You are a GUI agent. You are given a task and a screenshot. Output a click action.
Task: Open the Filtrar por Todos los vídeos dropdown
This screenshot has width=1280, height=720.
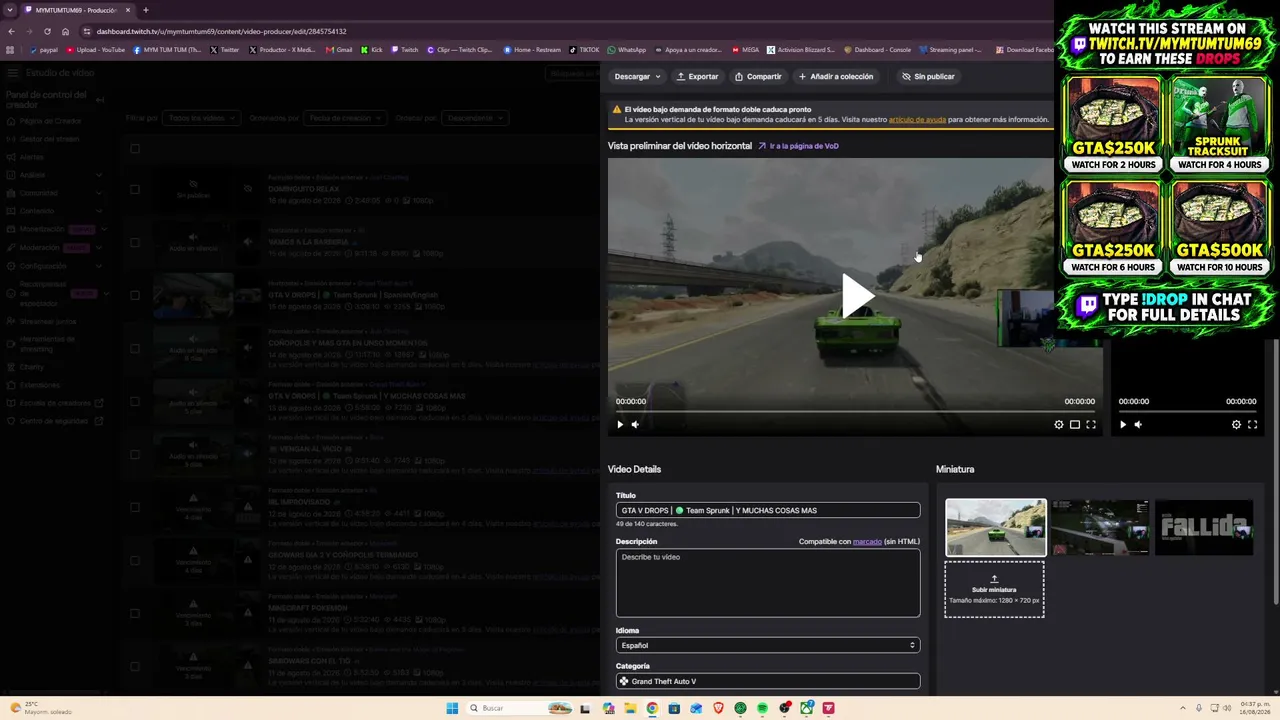[x=201, y=118]
